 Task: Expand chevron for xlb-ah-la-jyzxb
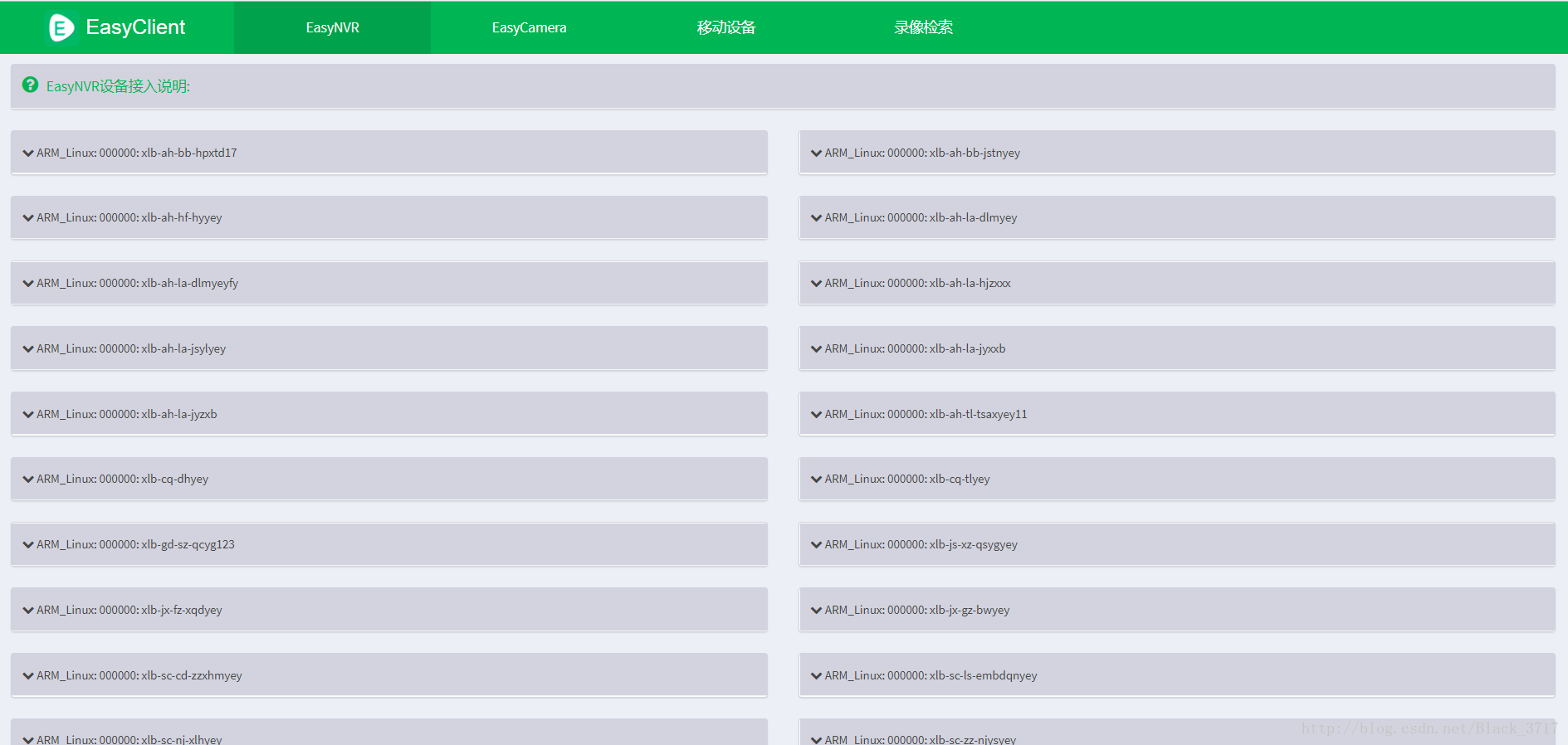[28, 414]
